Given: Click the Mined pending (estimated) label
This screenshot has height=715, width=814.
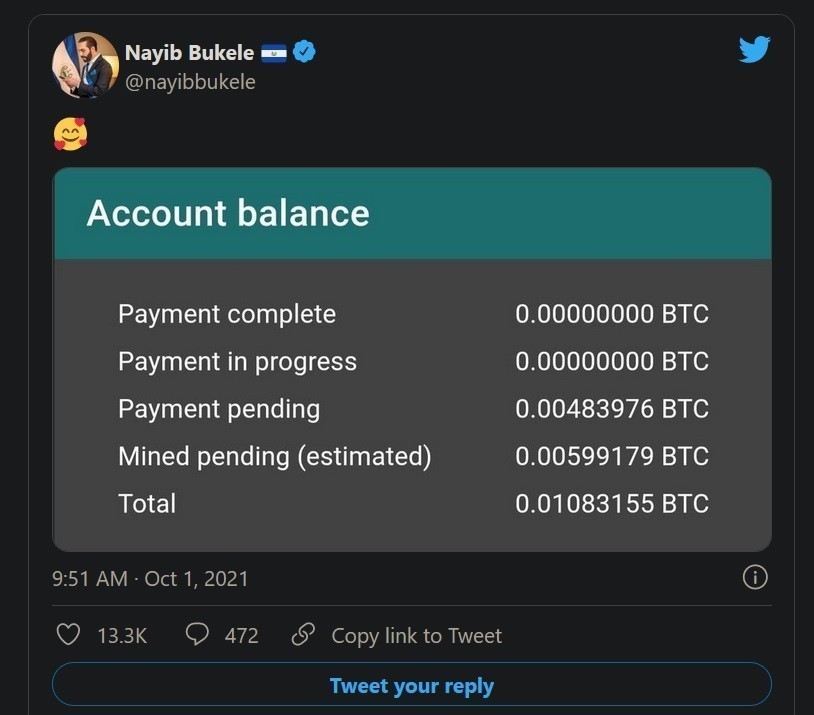Looking at the screenshot, I should point(274,457).
